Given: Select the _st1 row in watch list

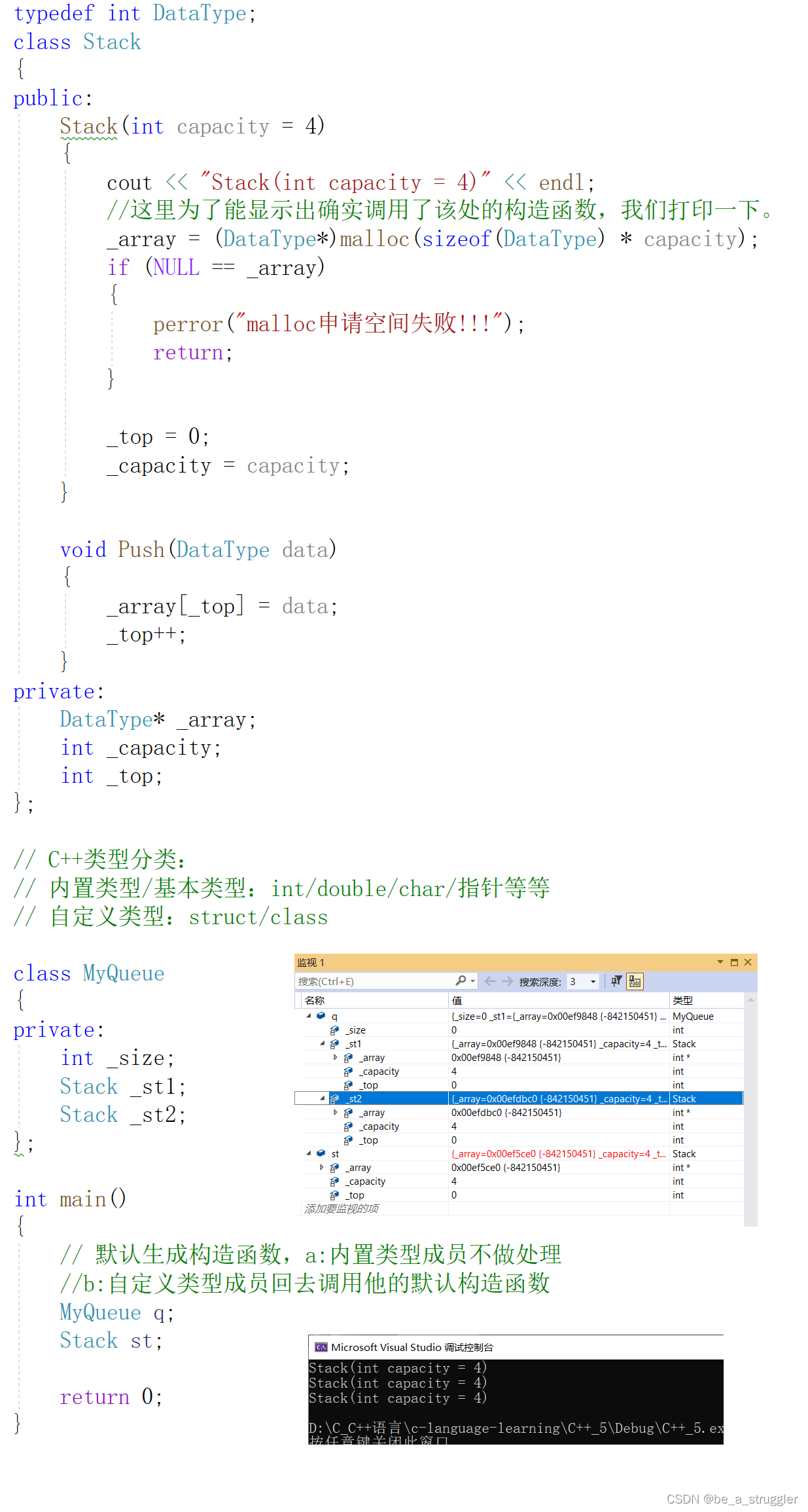Looking at the screenshot, I should click(x=522, y=1044).
